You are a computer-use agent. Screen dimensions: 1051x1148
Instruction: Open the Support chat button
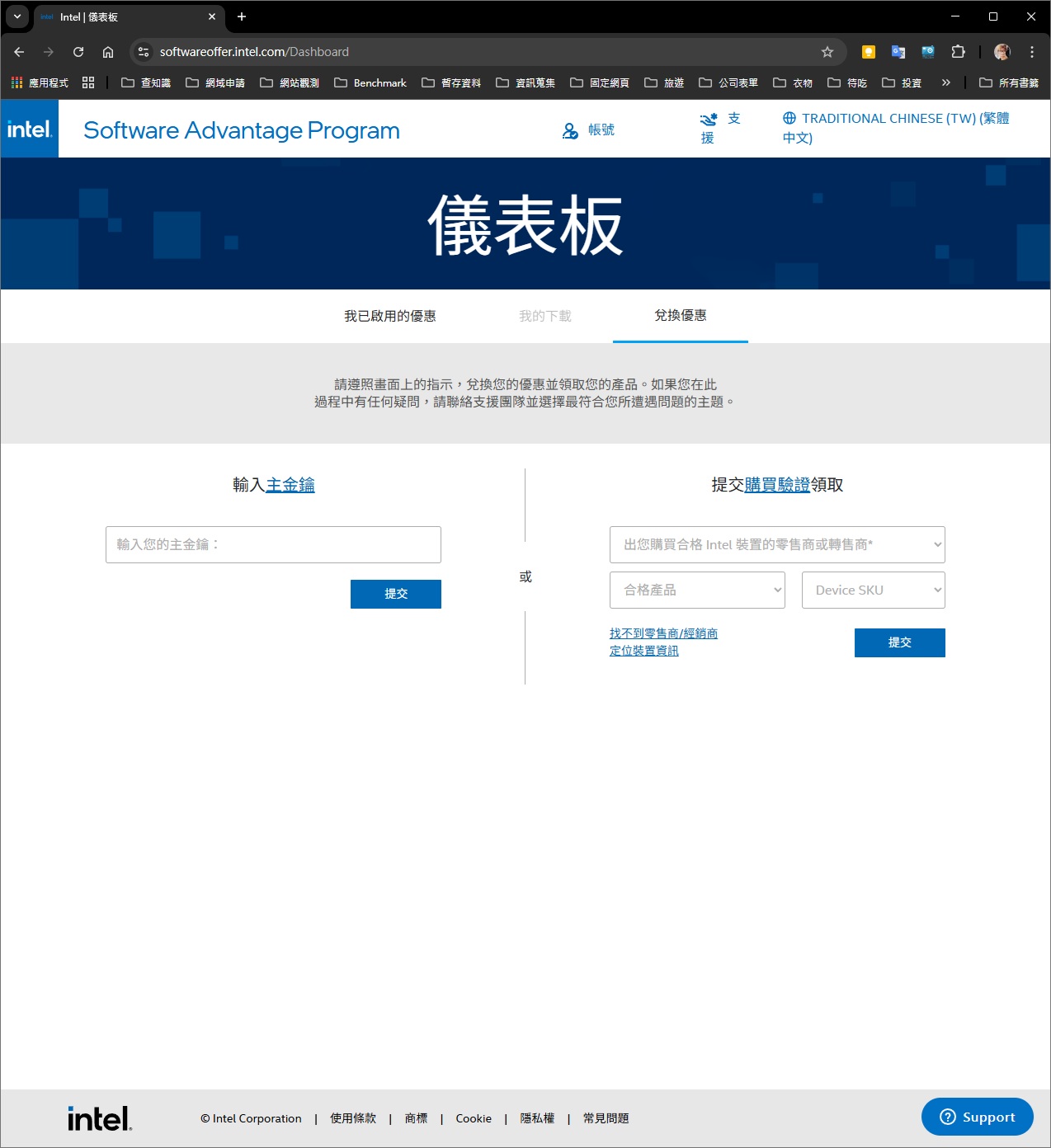click(x=977, y=1117)
